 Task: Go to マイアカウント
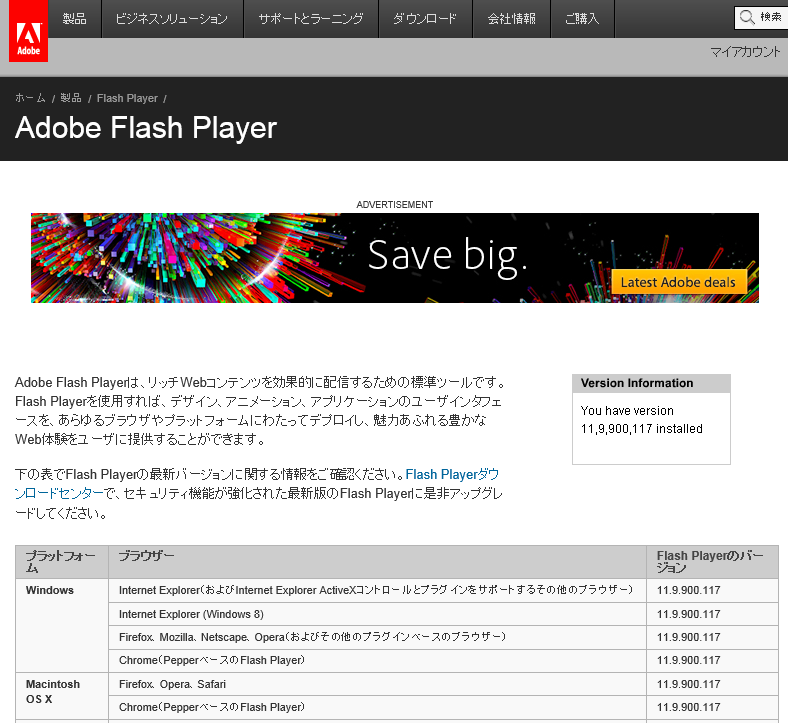[744, 52]
